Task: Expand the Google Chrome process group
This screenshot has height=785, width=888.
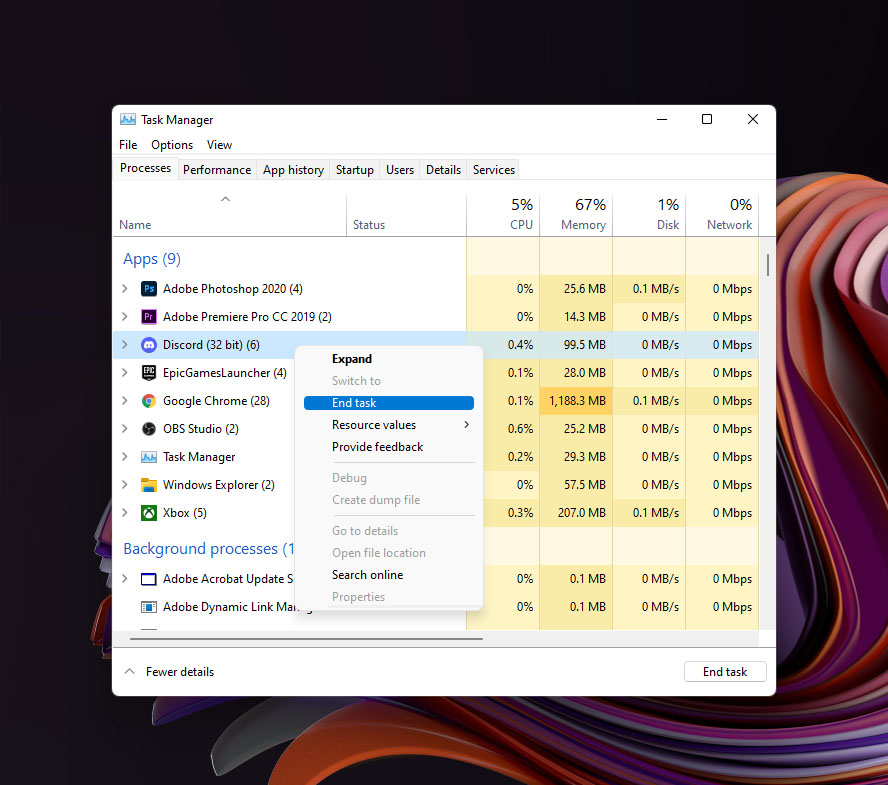Action: pos(125,401)
